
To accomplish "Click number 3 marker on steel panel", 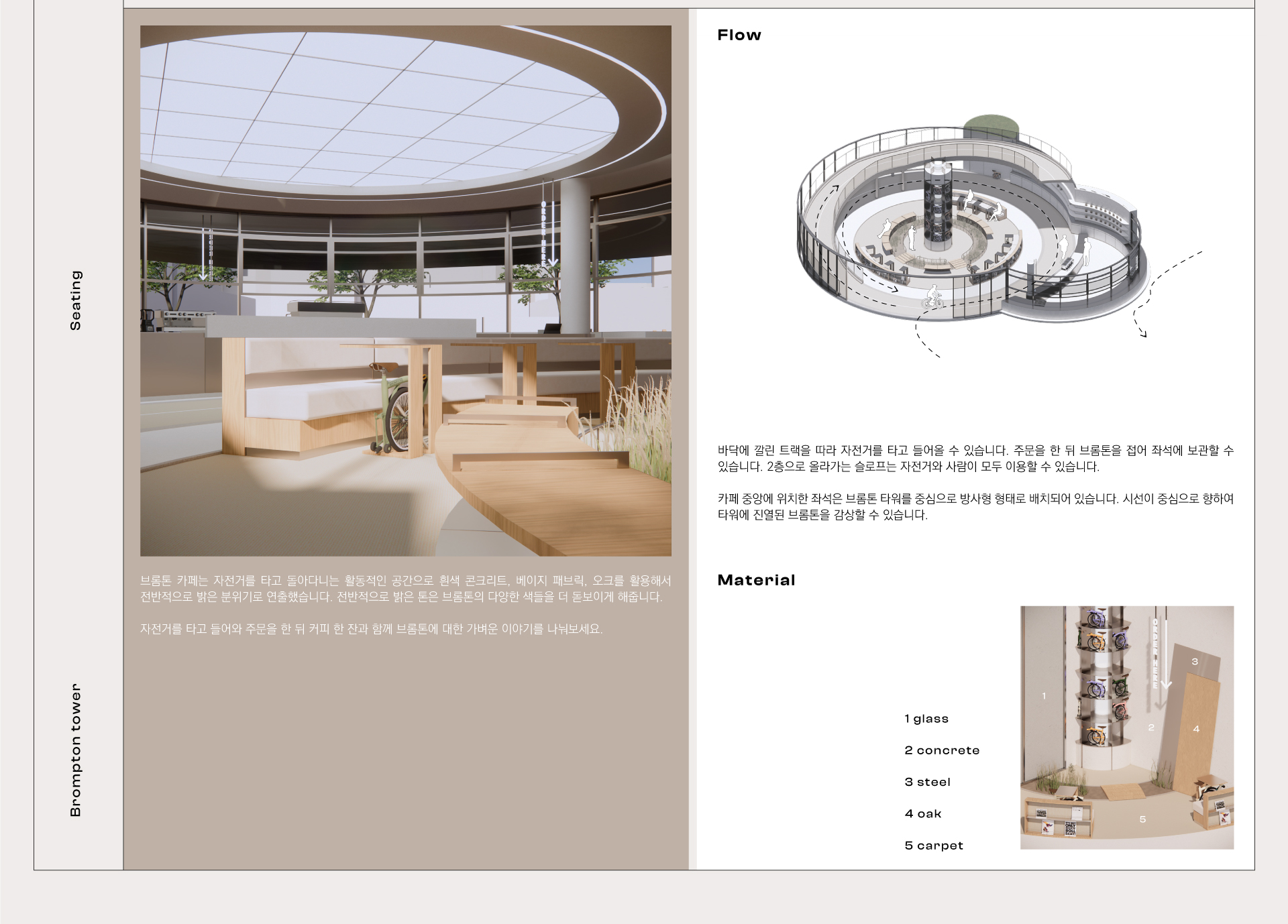I will (1195, 662).
